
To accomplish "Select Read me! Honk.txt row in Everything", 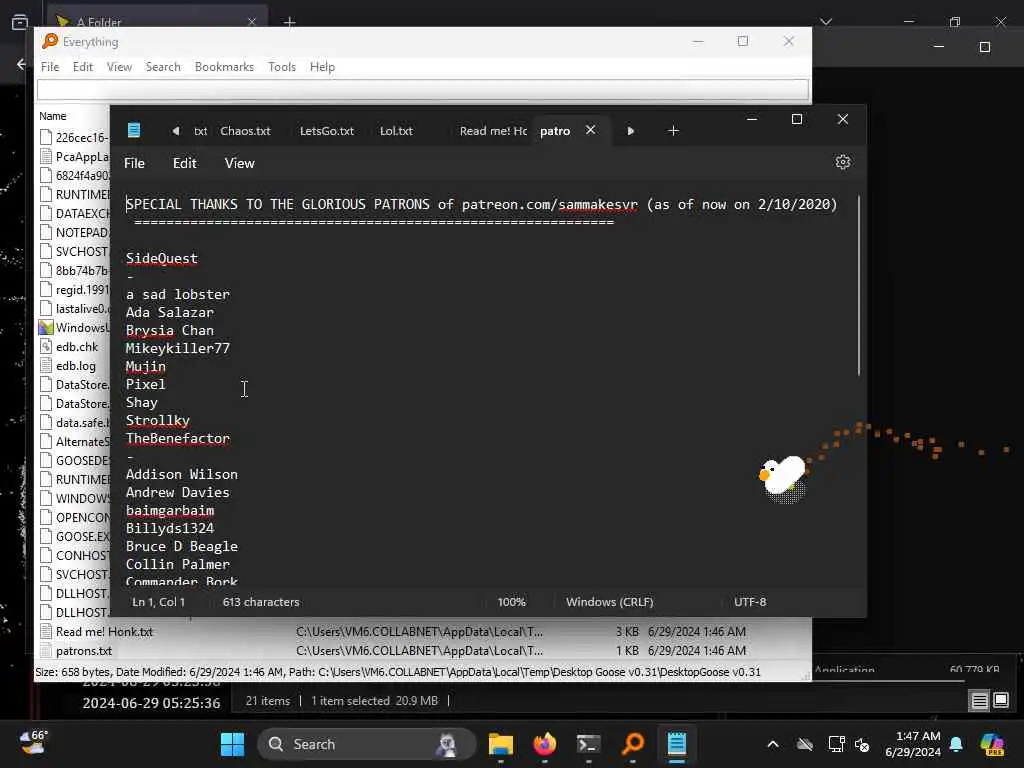I will point(423,632).
